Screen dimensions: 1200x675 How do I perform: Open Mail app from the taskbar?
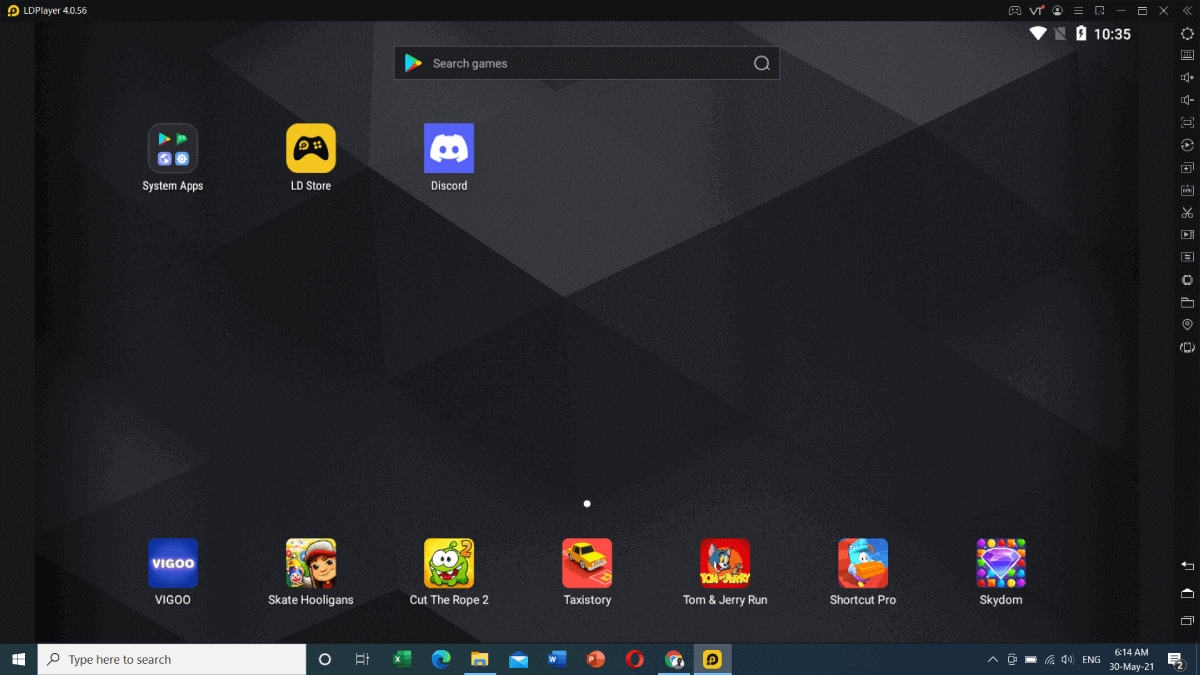(x=518, y=659)
